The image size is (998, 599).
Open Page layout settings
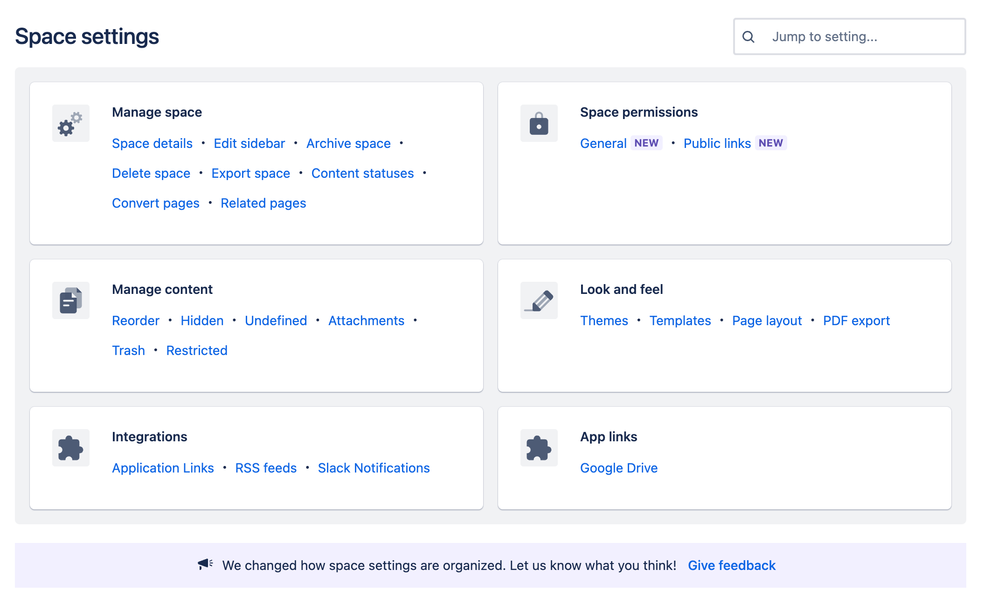[x=767, y=321]
